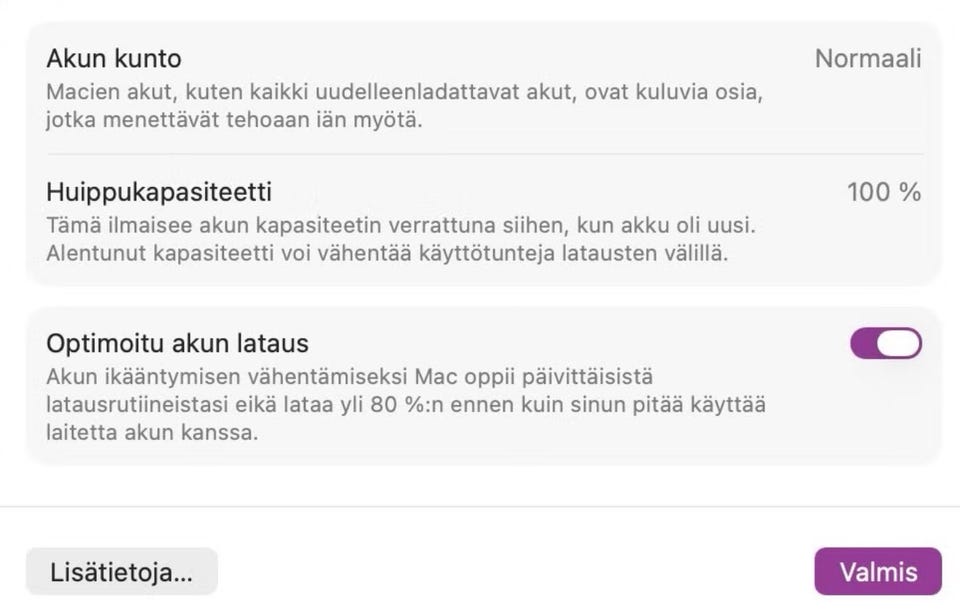Click the line 'jotka menettävät tehoaan iän myötä'
The height and width of the screenshot is (611, 960).
tap(235, 121)
